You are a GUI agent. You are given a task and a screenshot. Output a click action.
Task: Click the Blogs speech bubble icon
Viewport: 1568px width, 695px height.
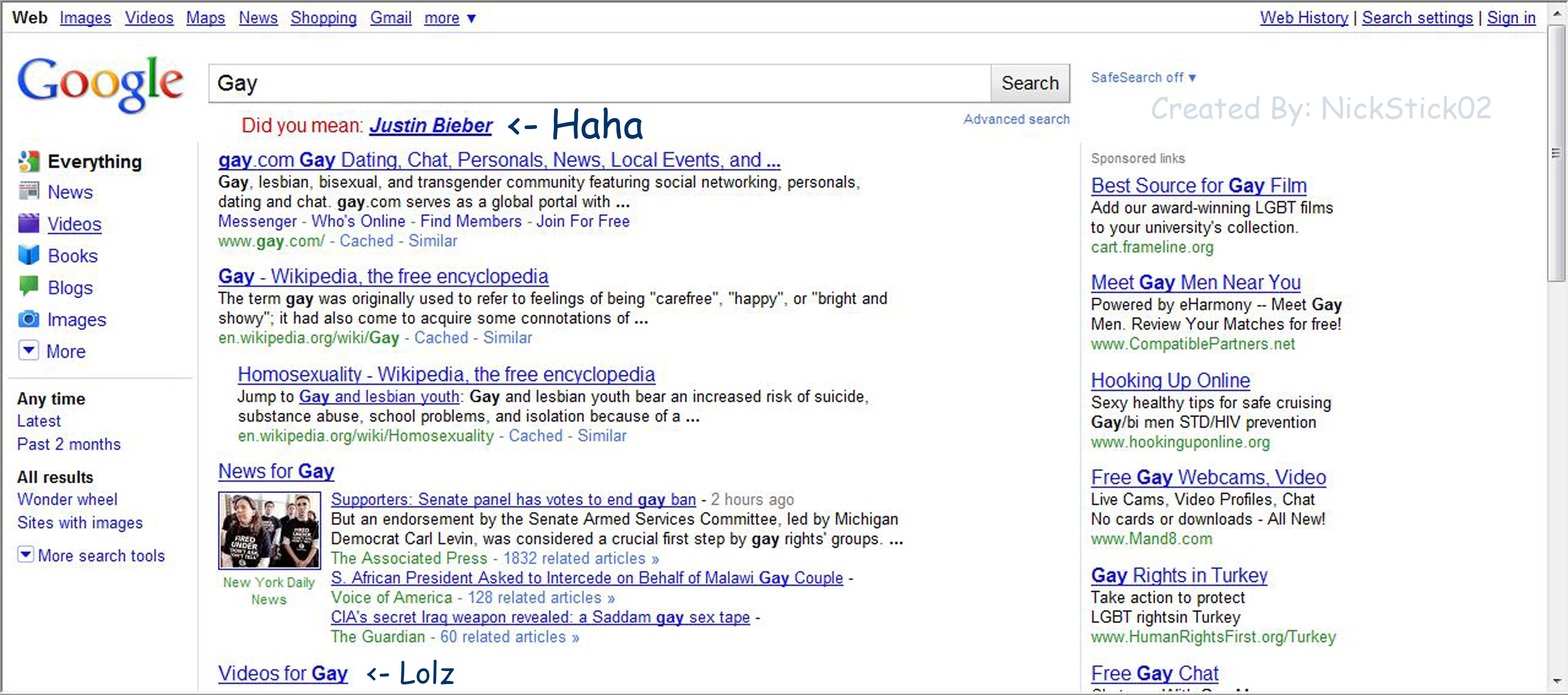(x=29, y=287)
